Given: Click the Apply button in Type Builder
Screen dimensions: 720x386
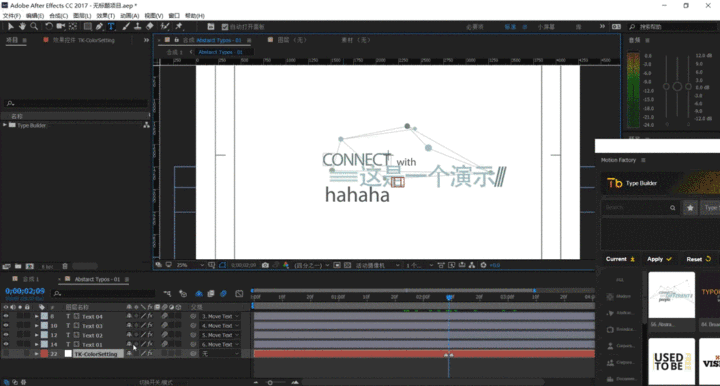Looking at the screenshot, I should (659, 259).
